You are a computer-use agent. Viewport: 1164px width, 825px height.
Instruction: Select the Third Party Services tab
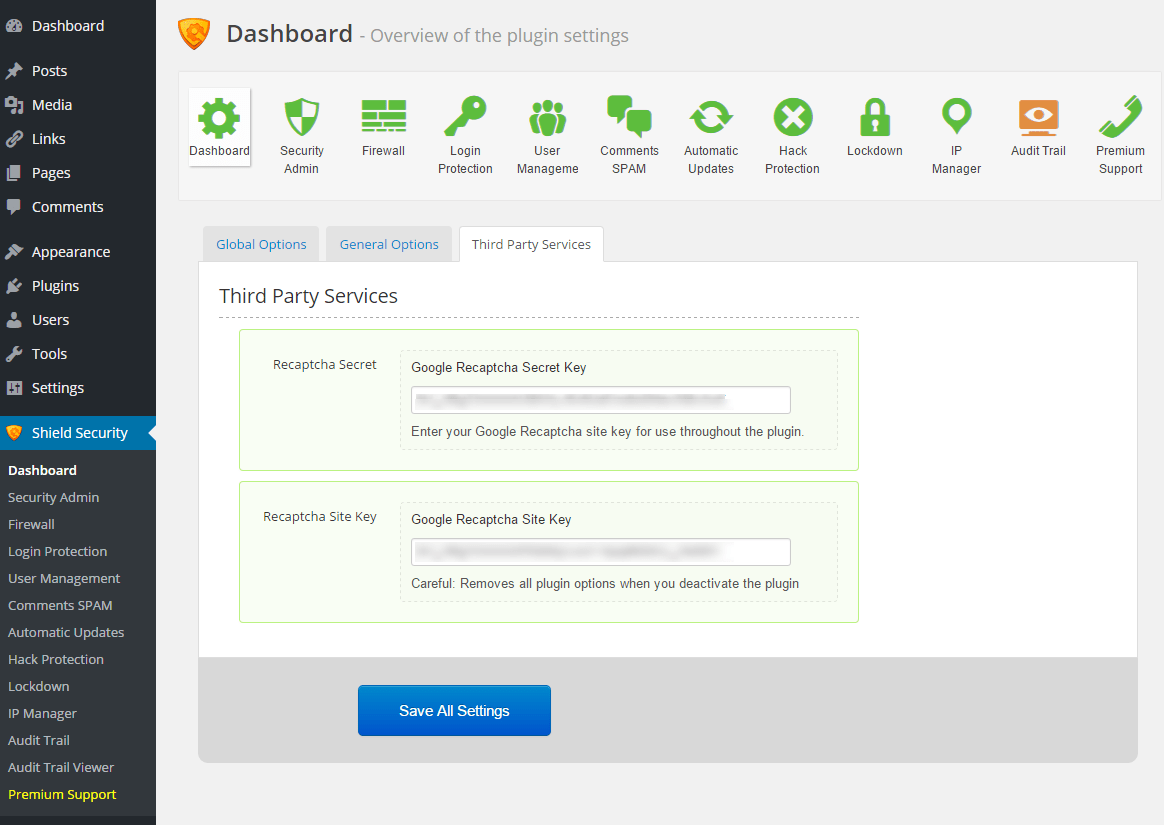pos(532,244)
